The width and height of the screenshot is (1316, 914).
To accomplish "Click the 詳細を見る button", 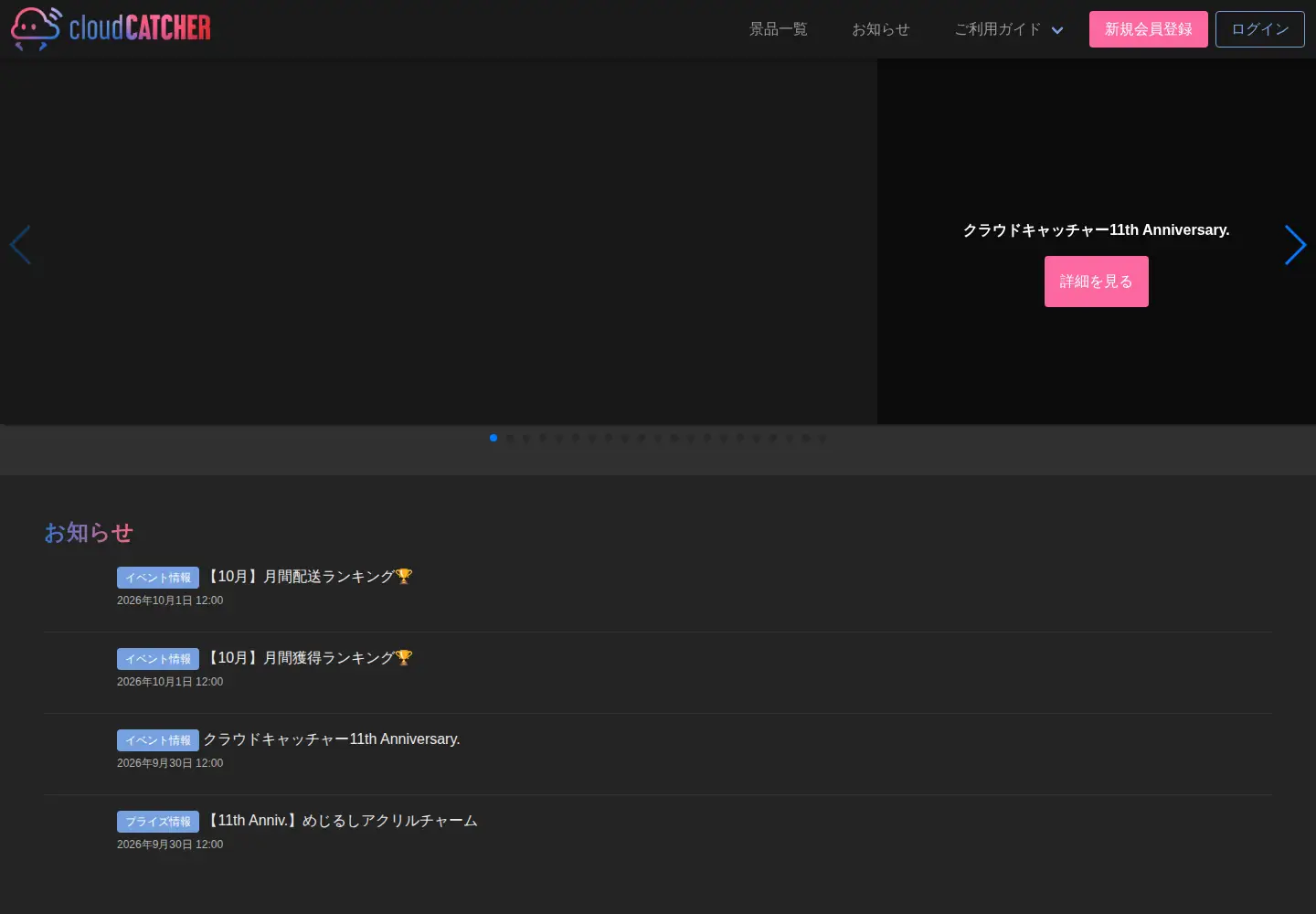I will [1097, 282].
